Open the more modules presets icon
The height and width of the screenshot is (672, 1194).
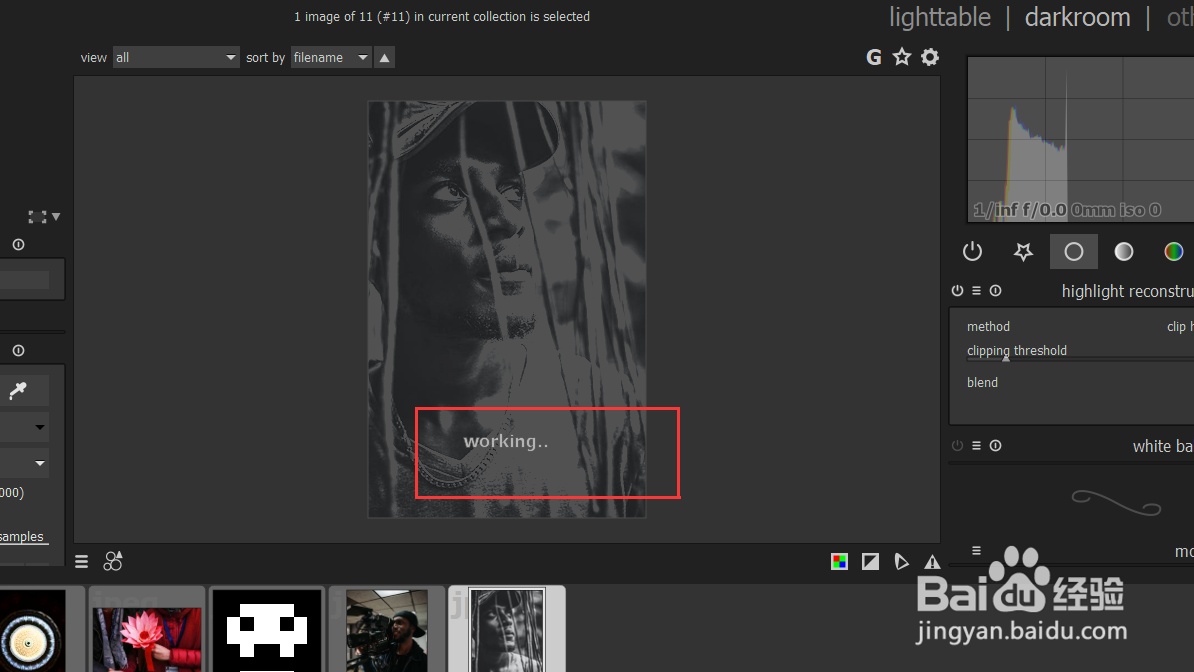pos(976,550)
